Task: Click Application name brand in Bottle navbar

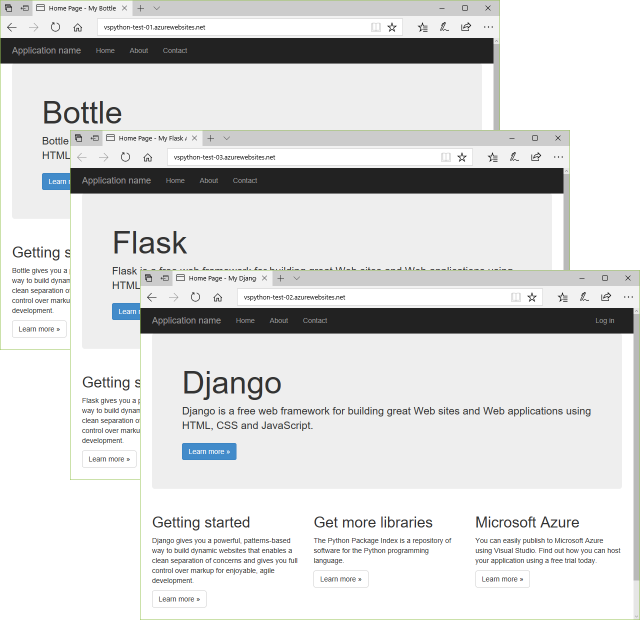Action: pos(47,51)
